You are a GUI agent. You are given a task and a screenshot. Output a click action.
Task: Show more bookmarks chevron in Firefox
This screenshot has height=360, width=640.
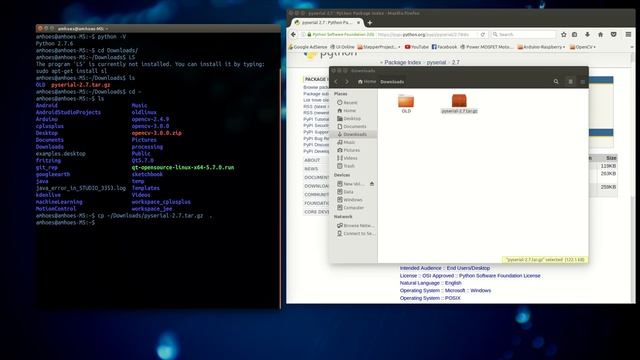[x=632, y=47]
